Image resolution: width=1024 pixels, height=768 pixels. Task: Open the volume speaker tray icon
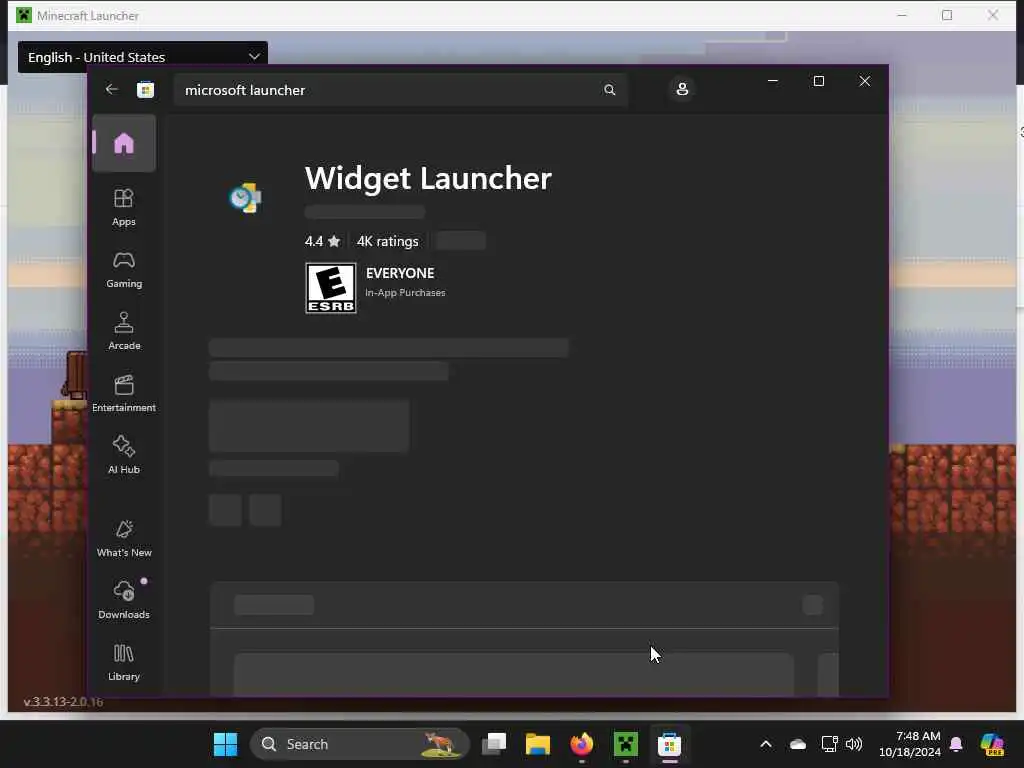854,744
